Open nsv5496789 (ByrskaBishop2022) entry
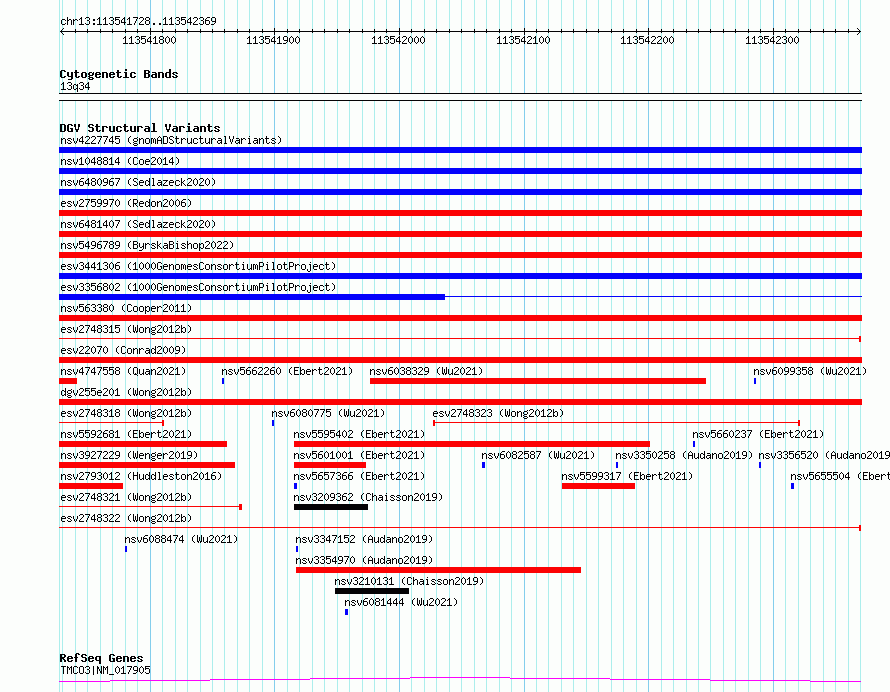The image size is (890, 692). tap(147, 245)
